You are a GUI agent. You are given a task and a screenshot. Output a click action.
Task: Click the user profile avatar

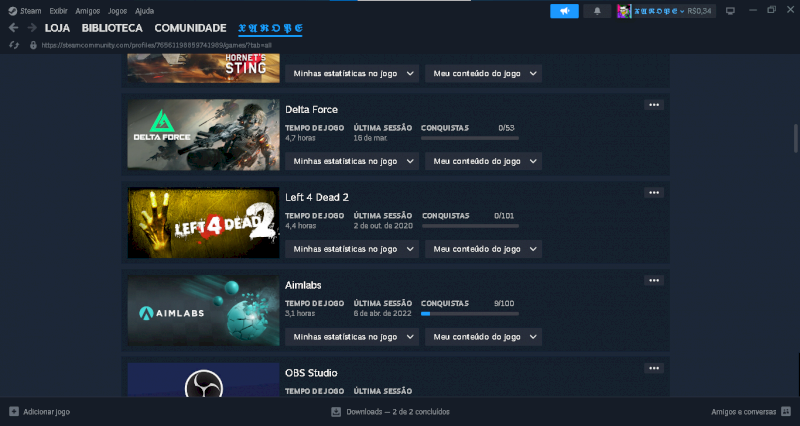coord(623,11)
